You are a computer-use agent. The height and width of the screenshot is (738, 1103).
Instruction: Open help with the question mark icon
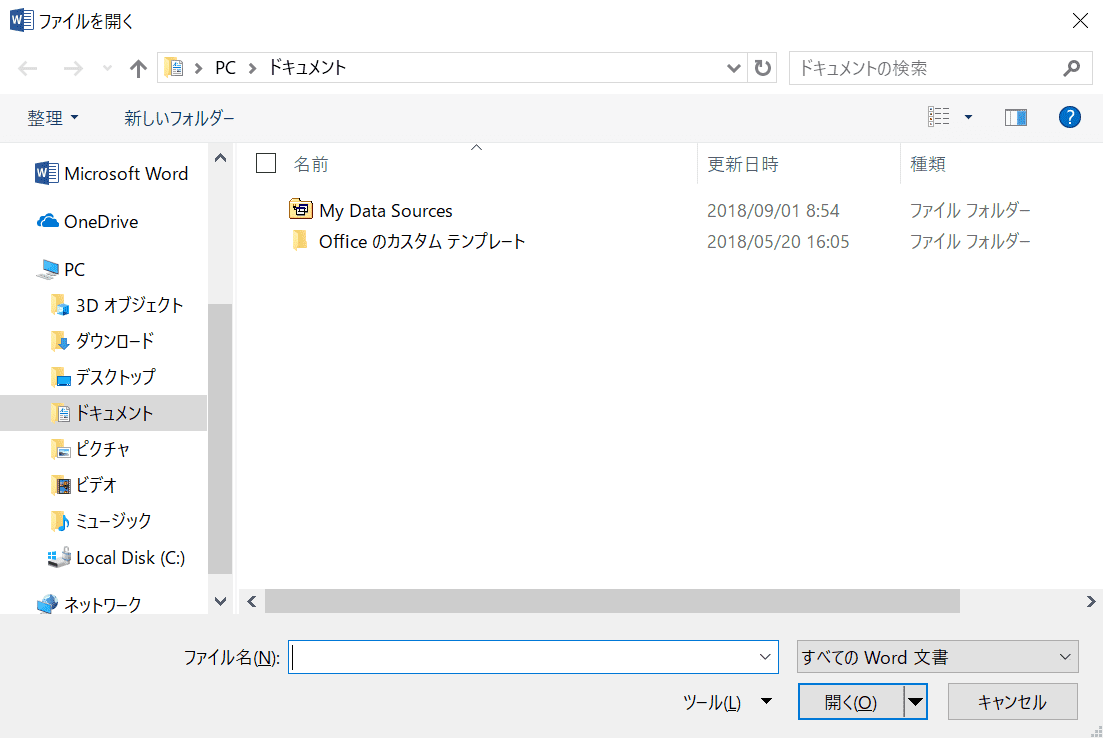click(x=1069, y=117)
